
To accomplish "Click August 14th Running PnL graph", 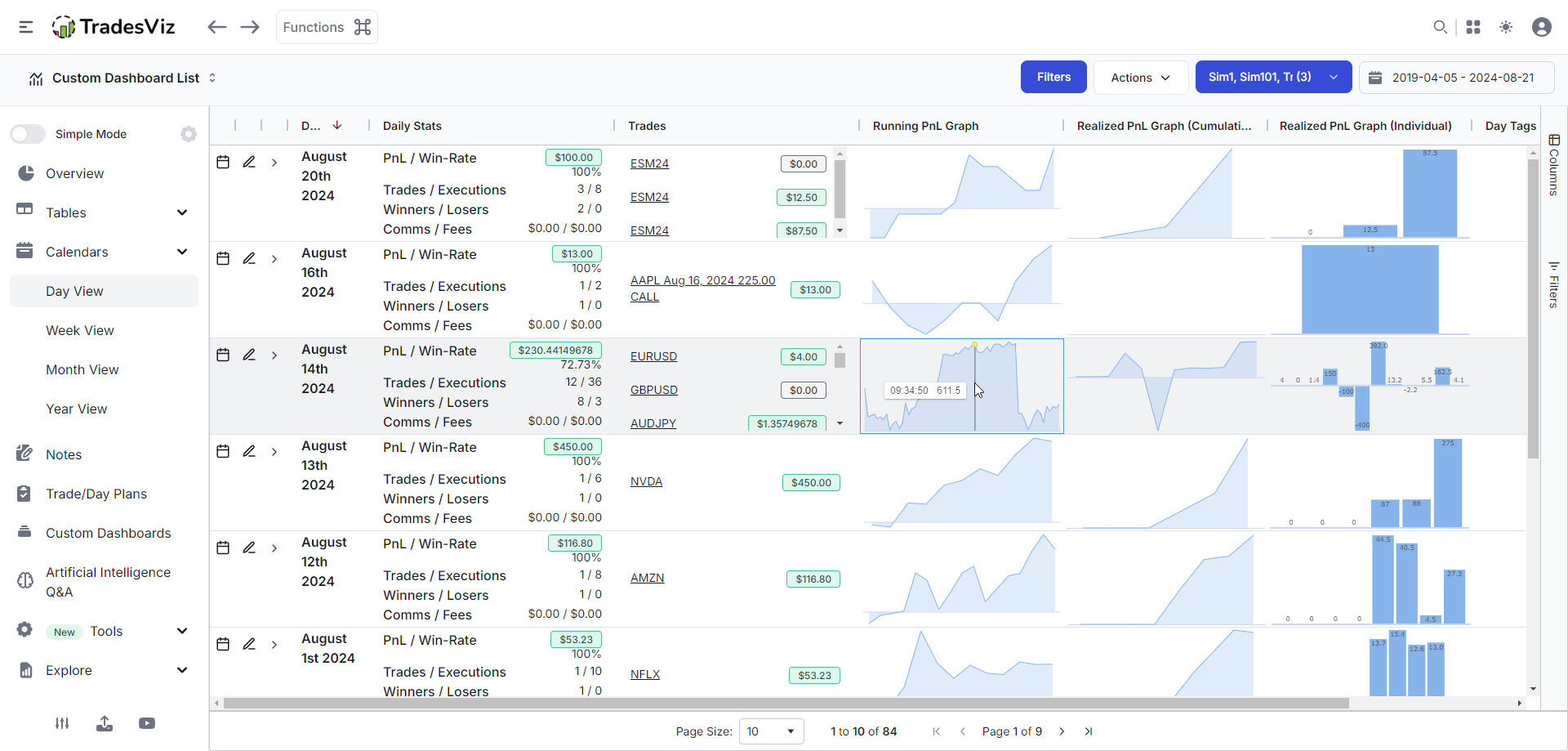I will point(962,386).
